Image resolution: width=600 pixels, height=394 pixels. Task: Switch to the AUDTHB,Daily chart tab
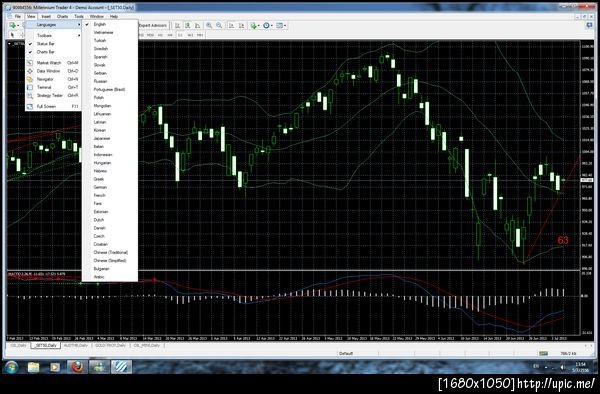click(x=75, y=345)
